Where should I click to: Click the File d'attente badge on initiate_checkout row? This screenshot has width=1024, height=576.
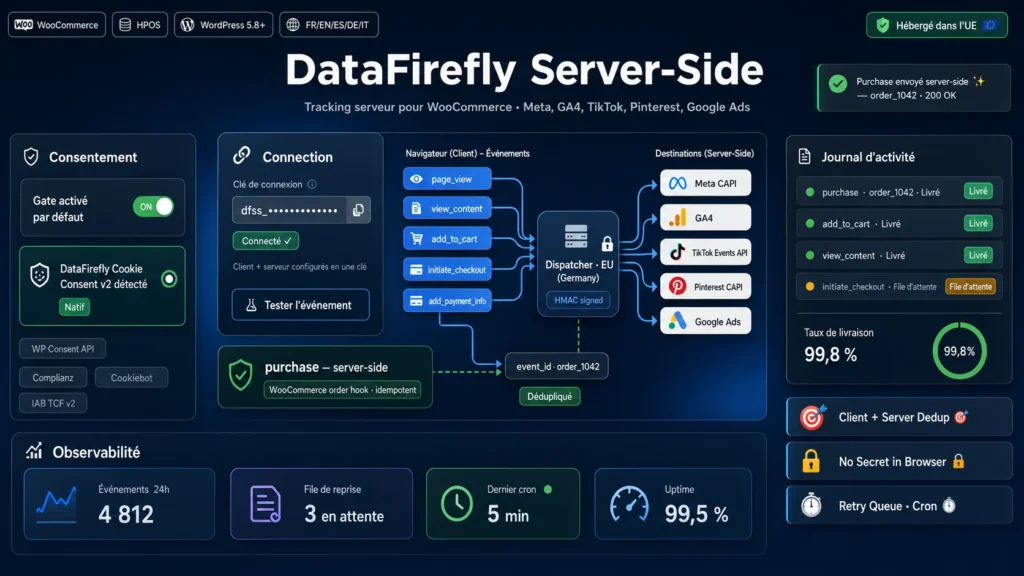tap(970, 287)
